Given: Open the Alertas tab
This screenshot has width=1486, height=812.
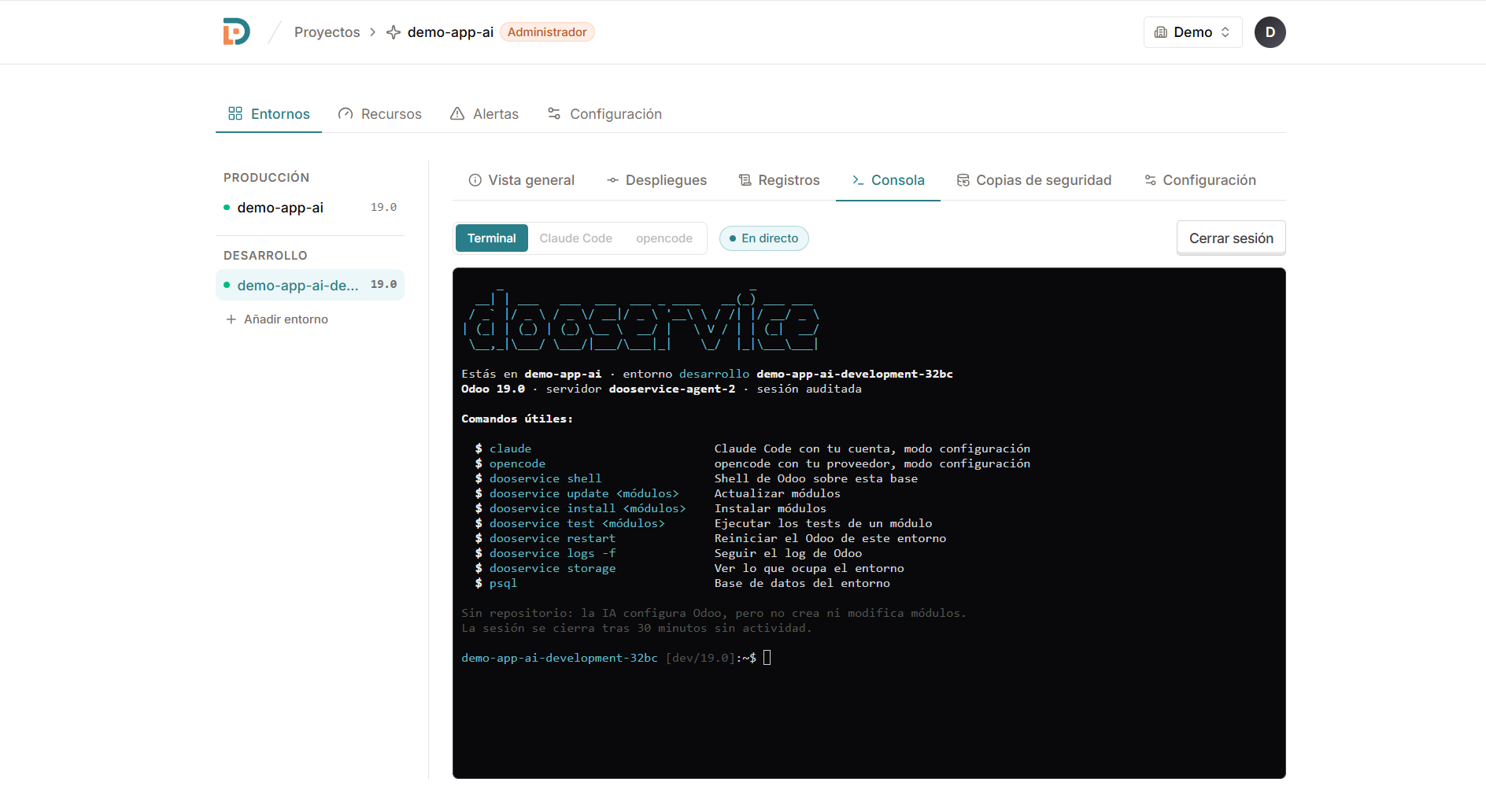Looking at the screenshot, I should pyautogui.click(x=484, y=114).
